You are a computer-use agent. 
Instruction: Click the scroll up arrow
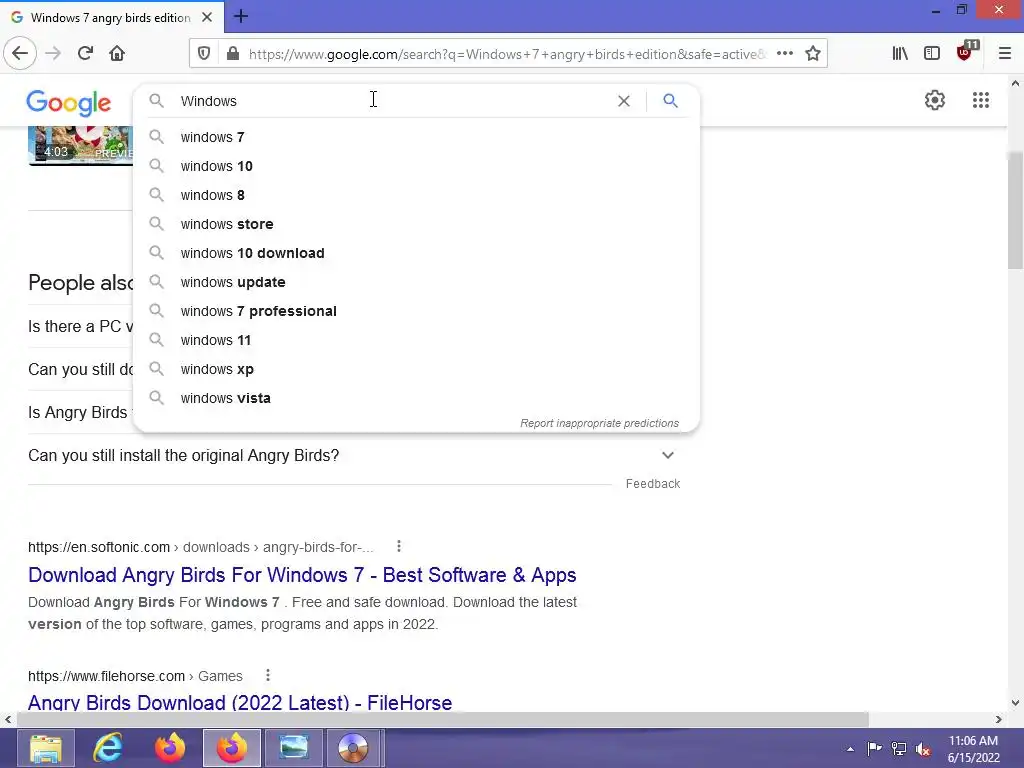[x=1015, y=83]
